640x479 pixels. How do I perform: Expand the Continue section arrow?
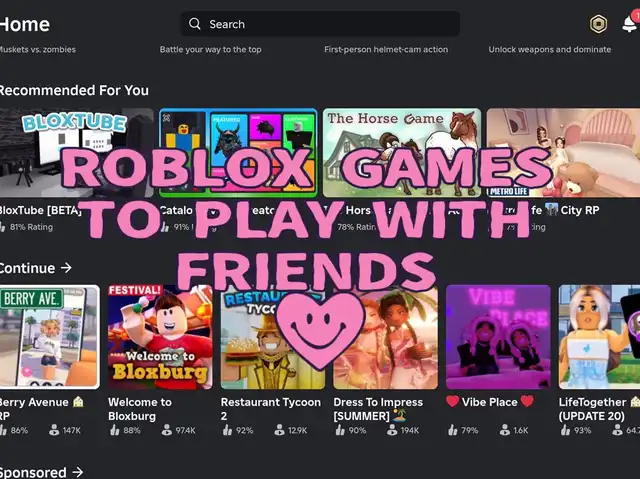(x=66, y=268)
